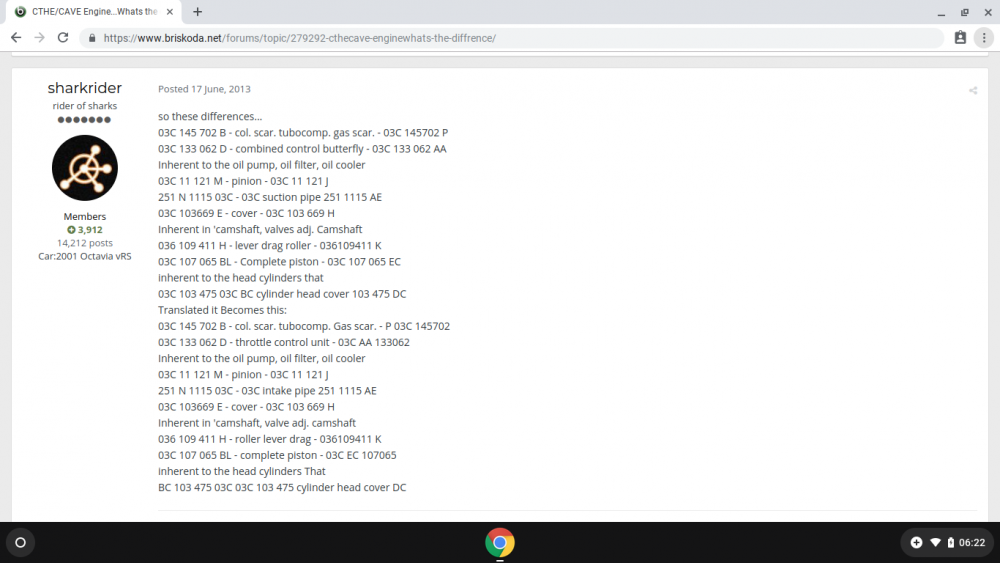Open the Chrome three-dot menu

point(984,38)
